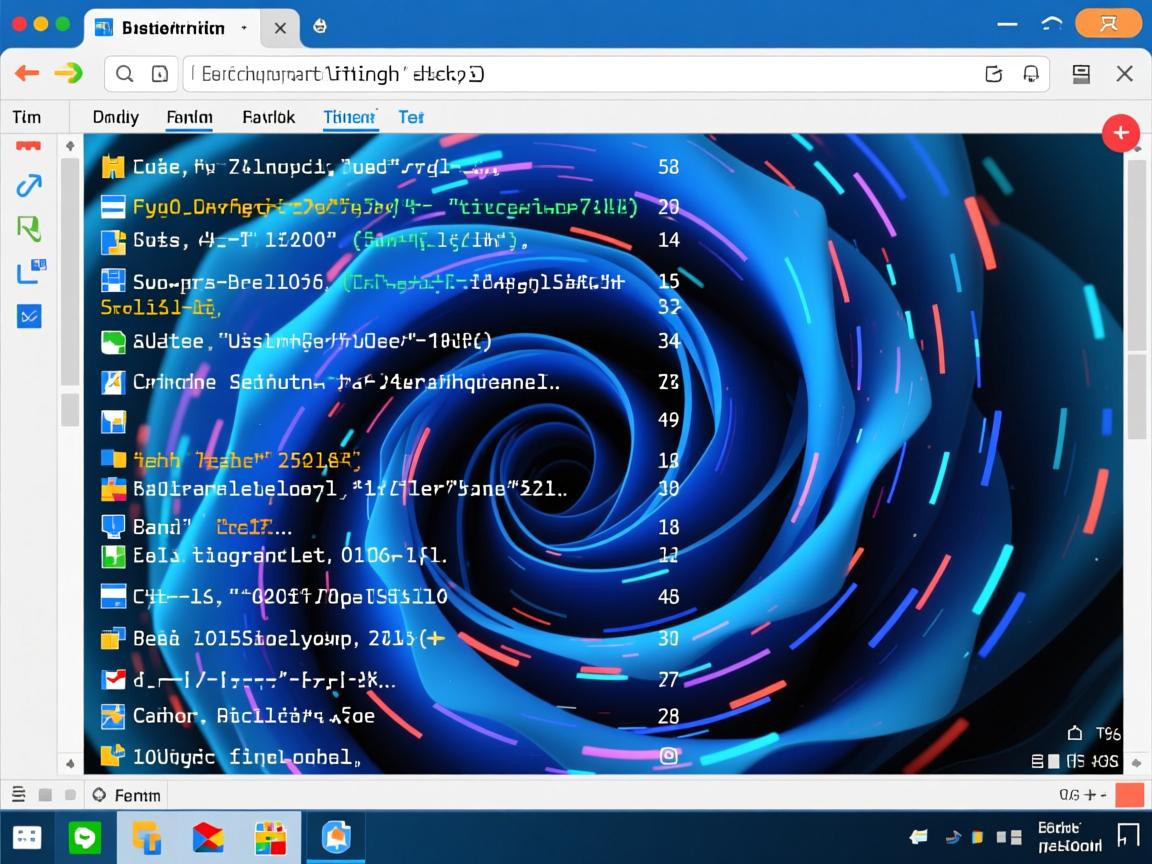The width and height of the screenshot is (1152, 864).
Task: Switch to the Favlok tab
Action: pyautogui.click(x=268, y=117)
